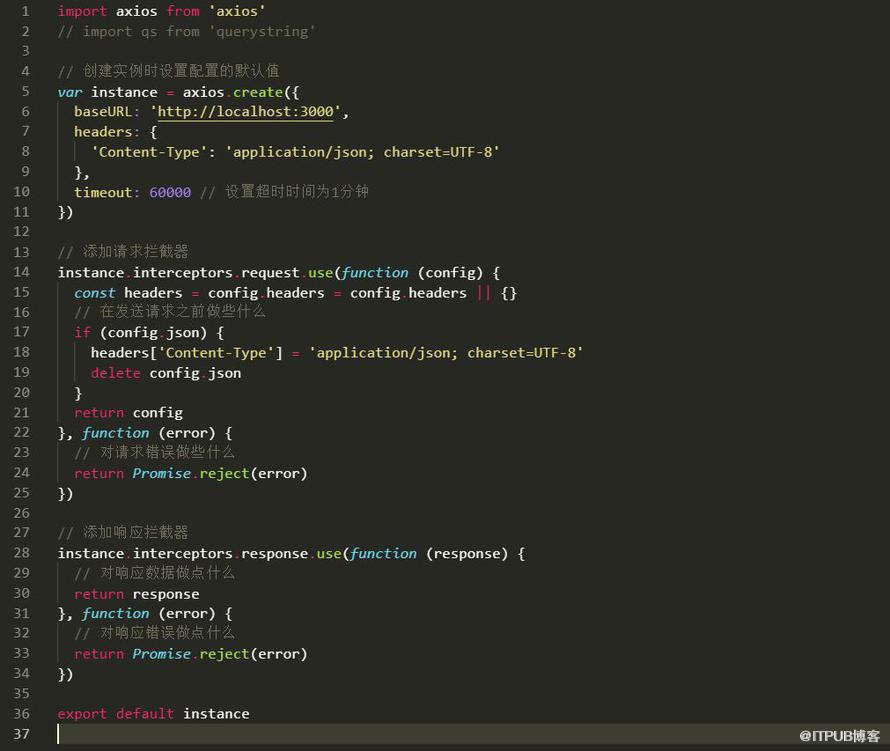Click the const keyword on line 15

click(x=95, y=293)
